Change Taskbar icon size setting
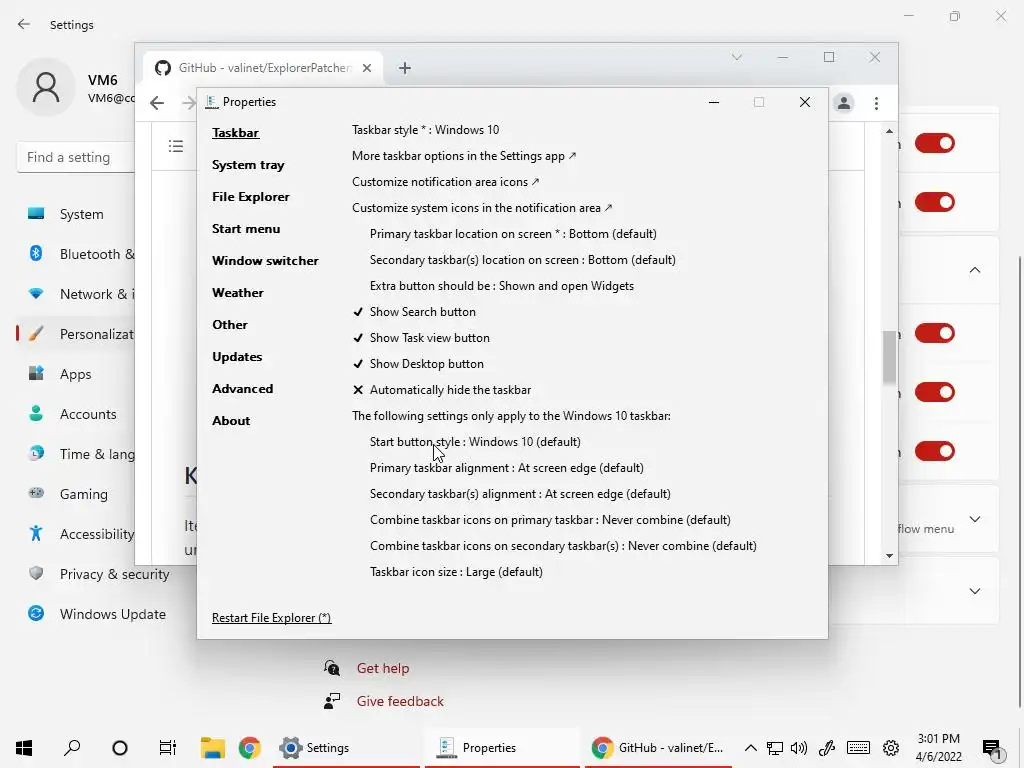 click(x=456, y=572)
